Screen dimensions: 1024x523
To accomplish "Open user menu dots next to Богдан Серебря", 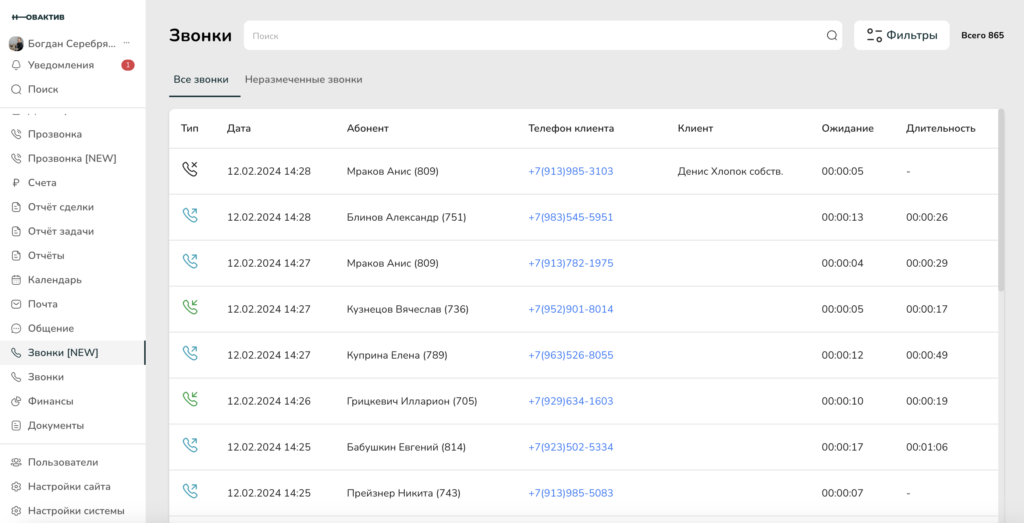I will [127, 44].
